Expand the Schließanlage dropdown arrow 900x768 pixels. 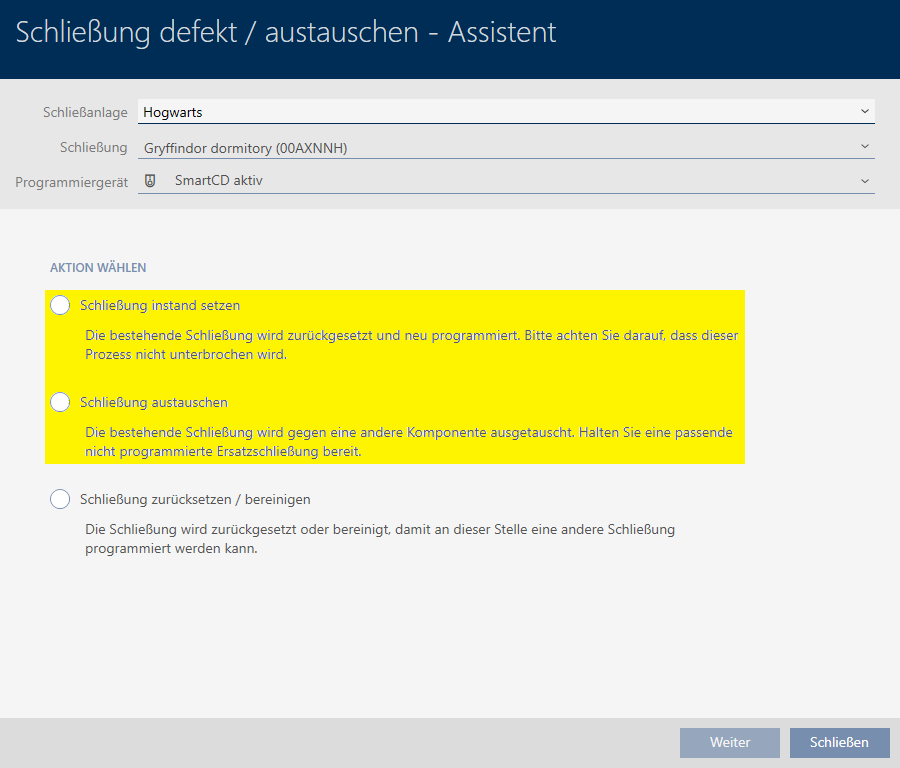(x=864, y=112)
